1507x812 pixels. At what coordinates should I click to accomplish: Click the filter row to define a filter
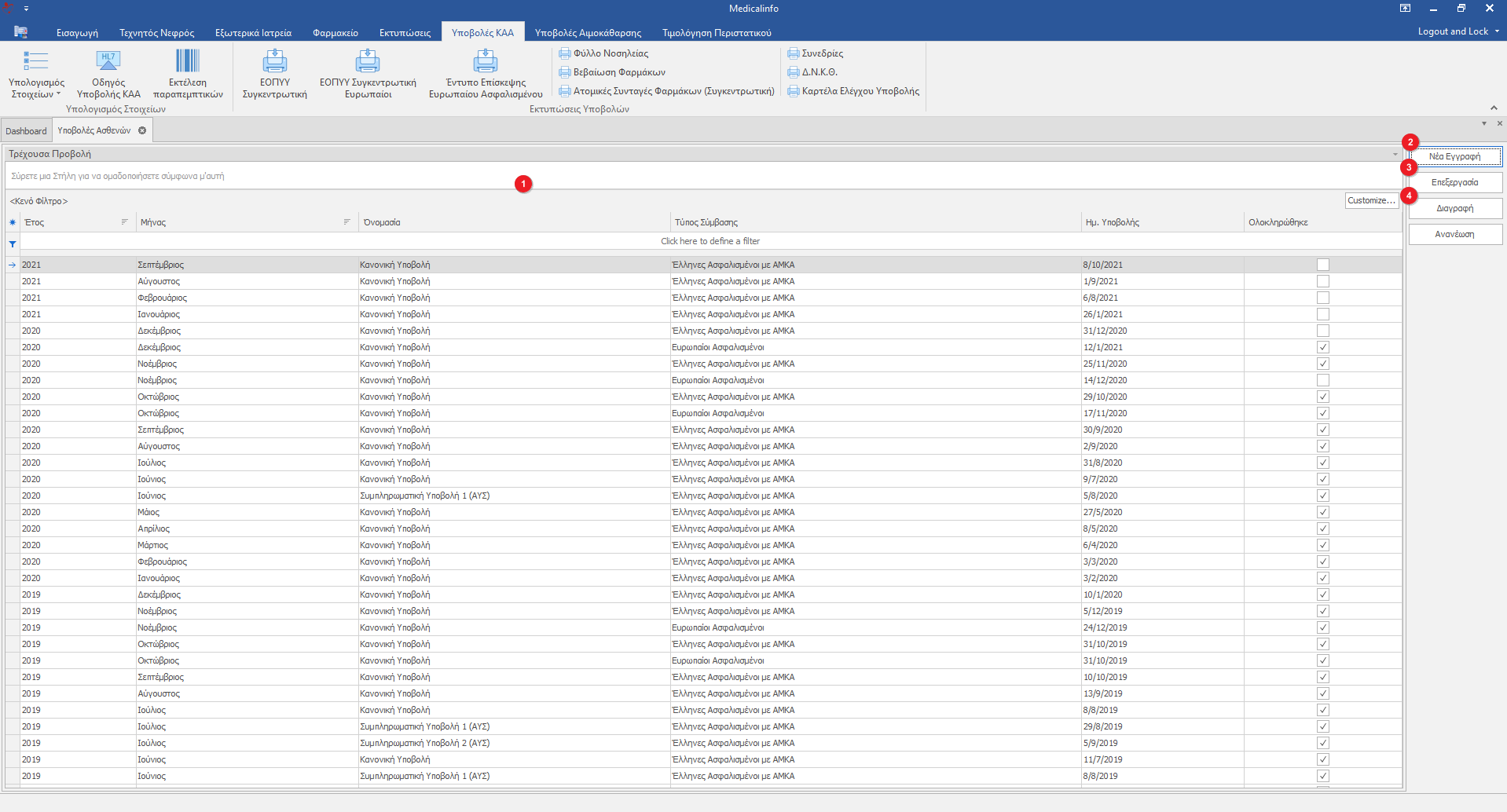pyautogui.click(x=709, y=241)
